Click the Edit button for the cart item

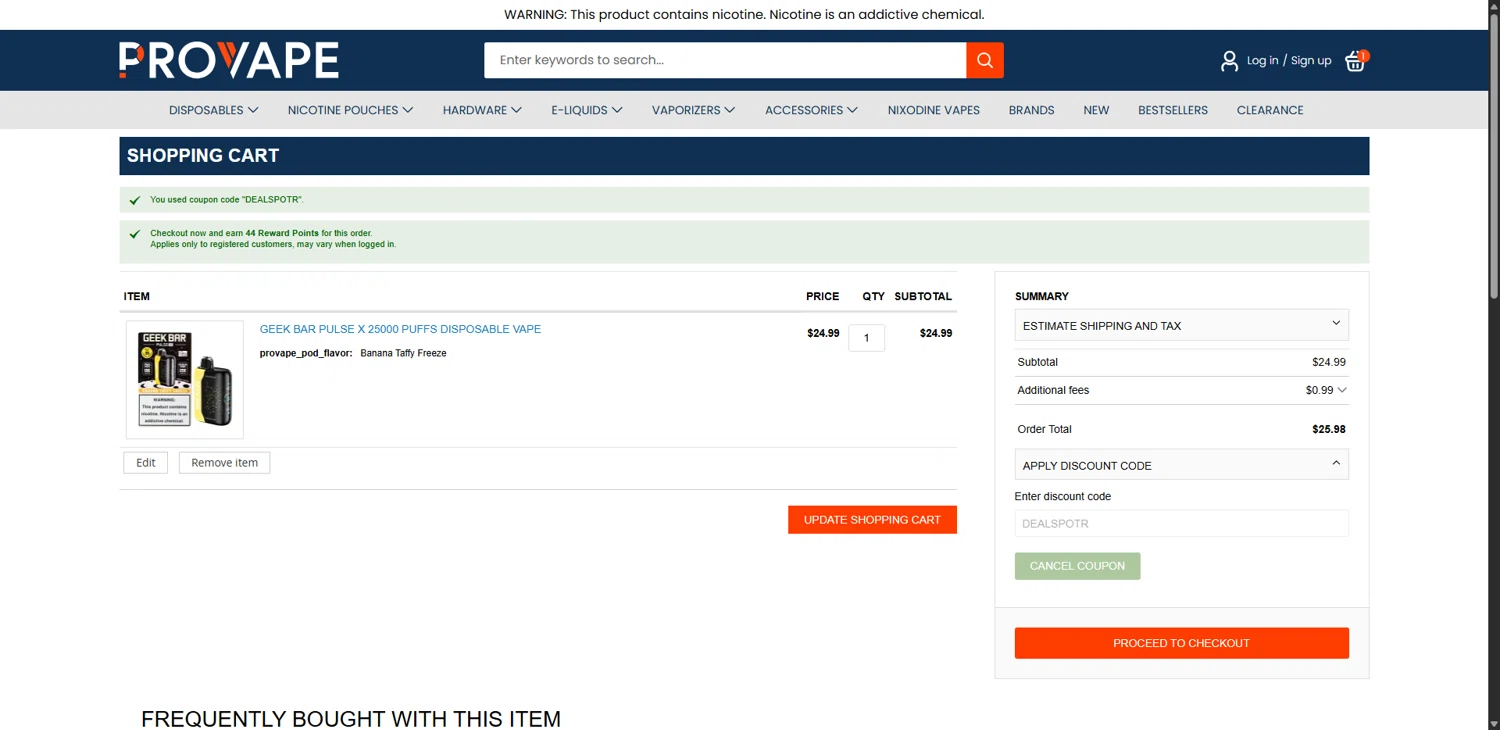point(146,463)
